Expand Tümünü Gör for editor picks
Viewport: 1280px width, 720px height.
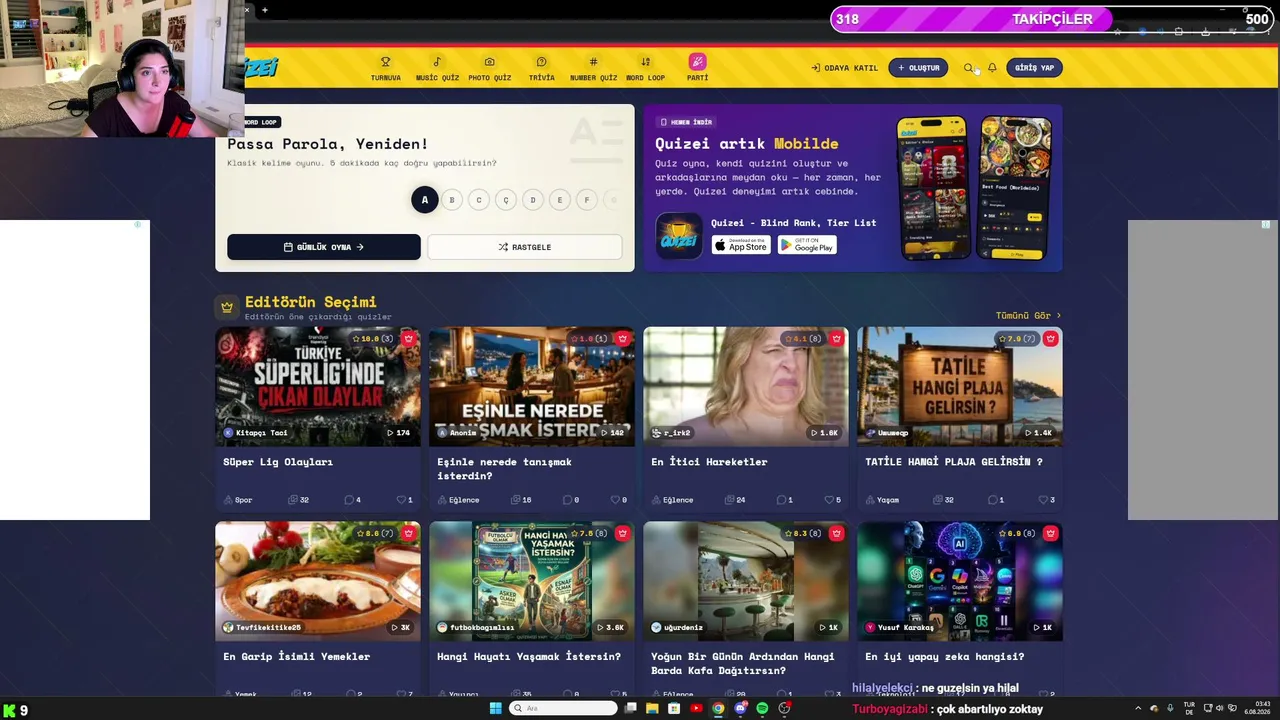pos(1028,316)
